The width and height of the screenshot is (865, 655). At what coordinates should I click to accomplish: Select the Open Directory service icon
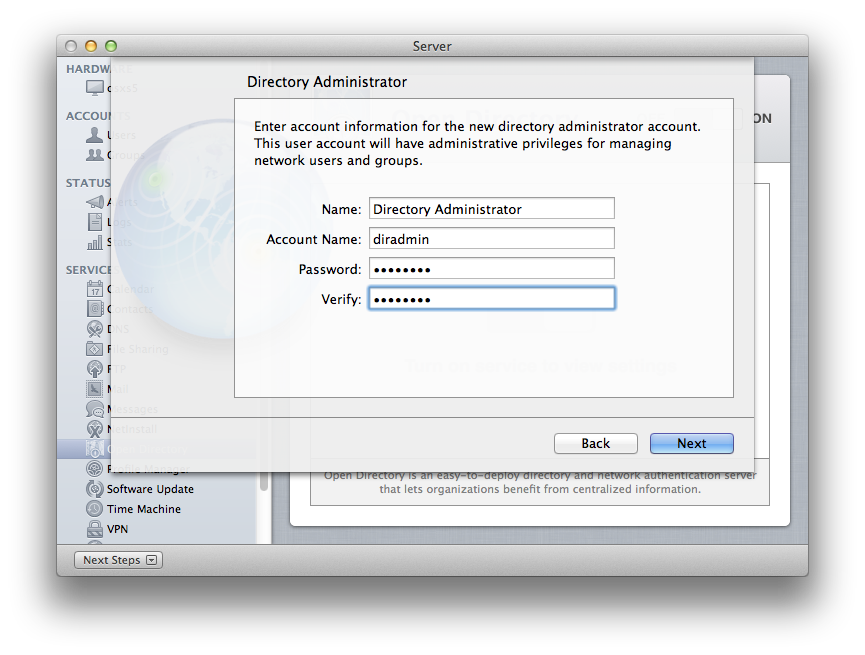coord(95,449)
